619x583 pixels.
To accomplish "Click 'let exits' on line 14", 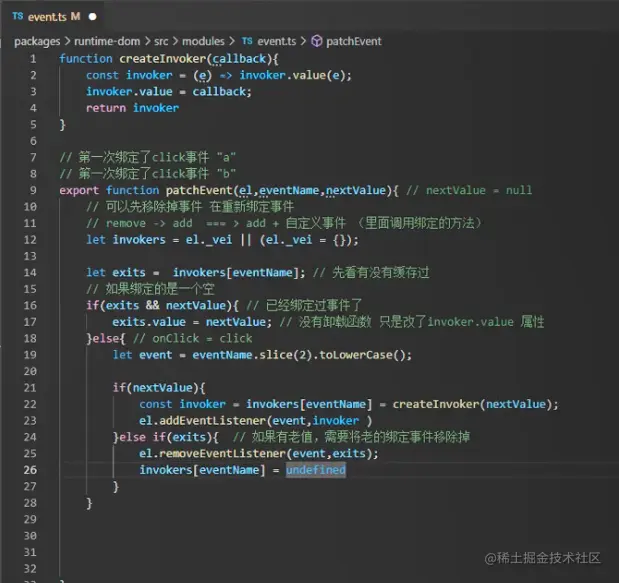I will coord(116,272).
